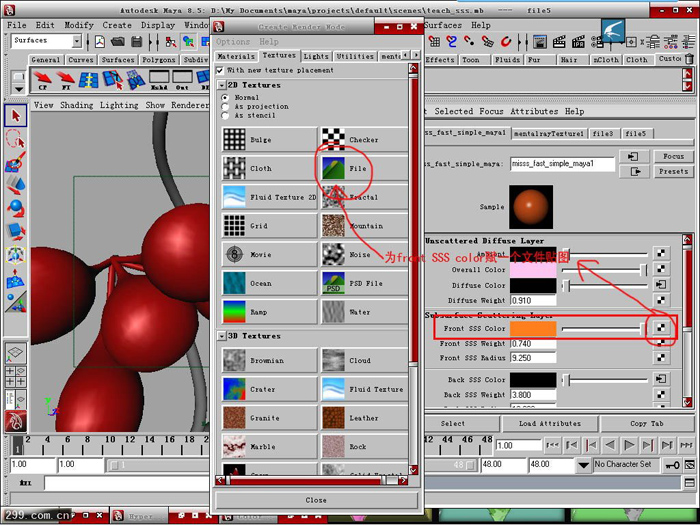Collapse the 2D Textures section
This screenshot has width=700, height=525.
click(221, 85)
